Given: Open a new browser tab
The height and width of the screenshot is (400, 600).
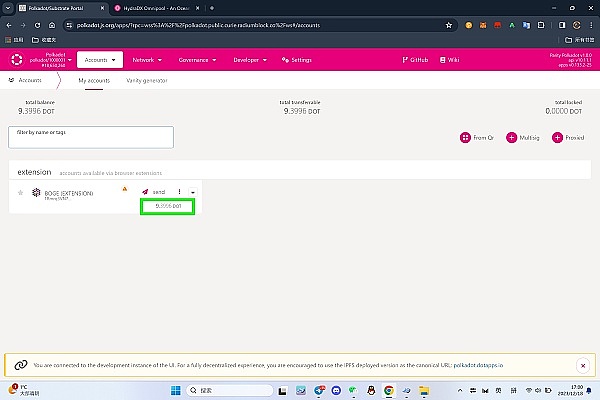Looking at the screenshot, I should [212, 8].
